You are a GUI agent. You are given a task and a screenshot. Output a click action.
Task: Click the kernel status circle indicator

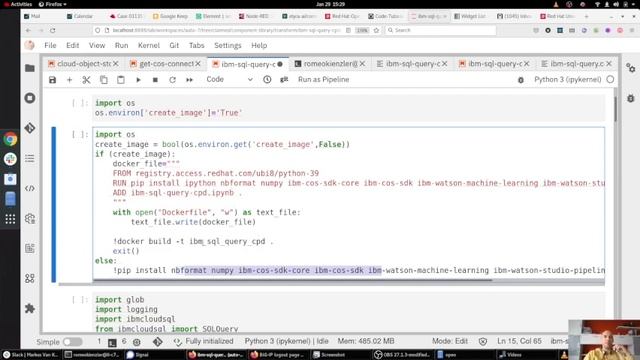[x=610, y=80]
